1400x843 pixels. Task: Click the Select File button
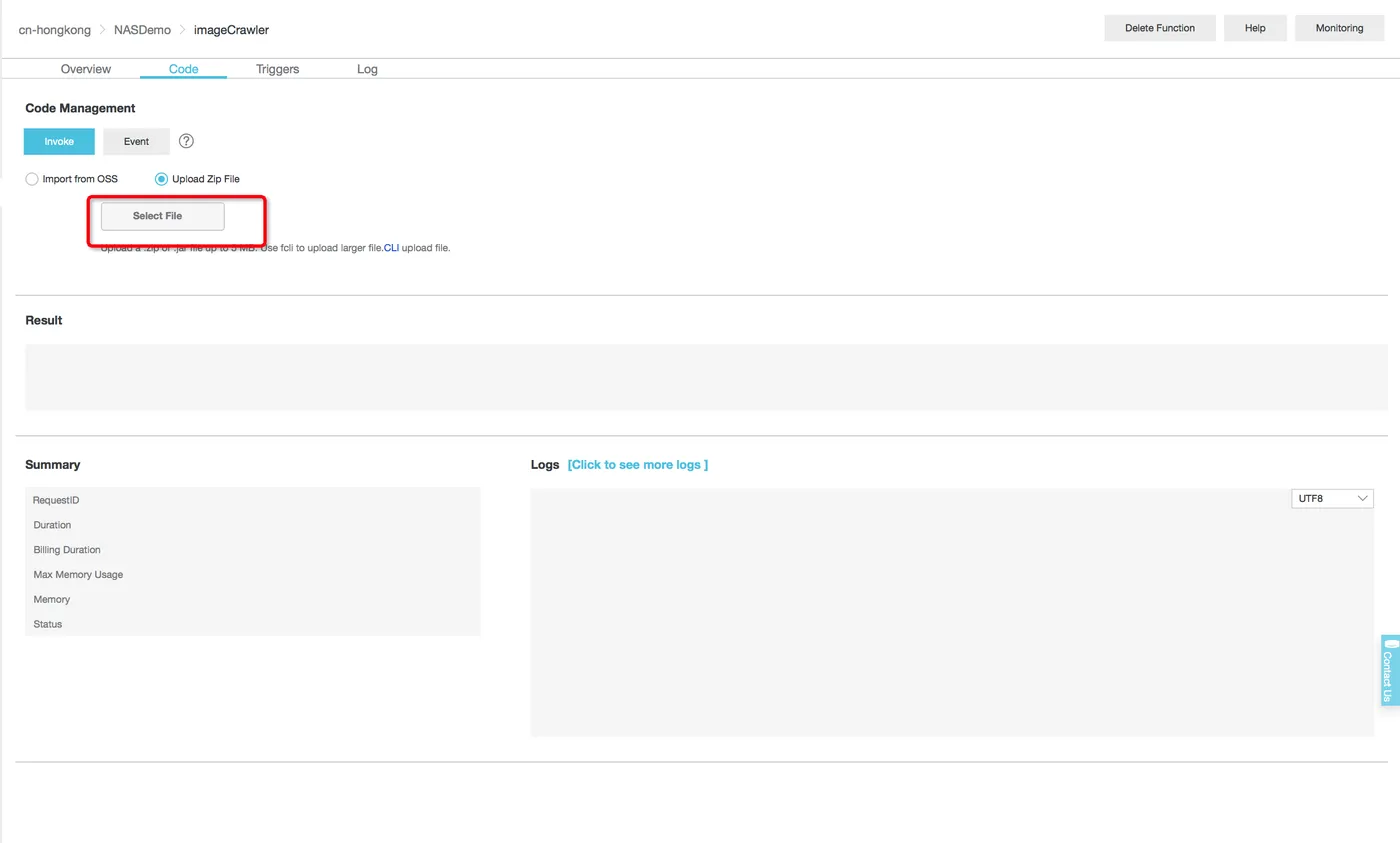click(162, 216)
